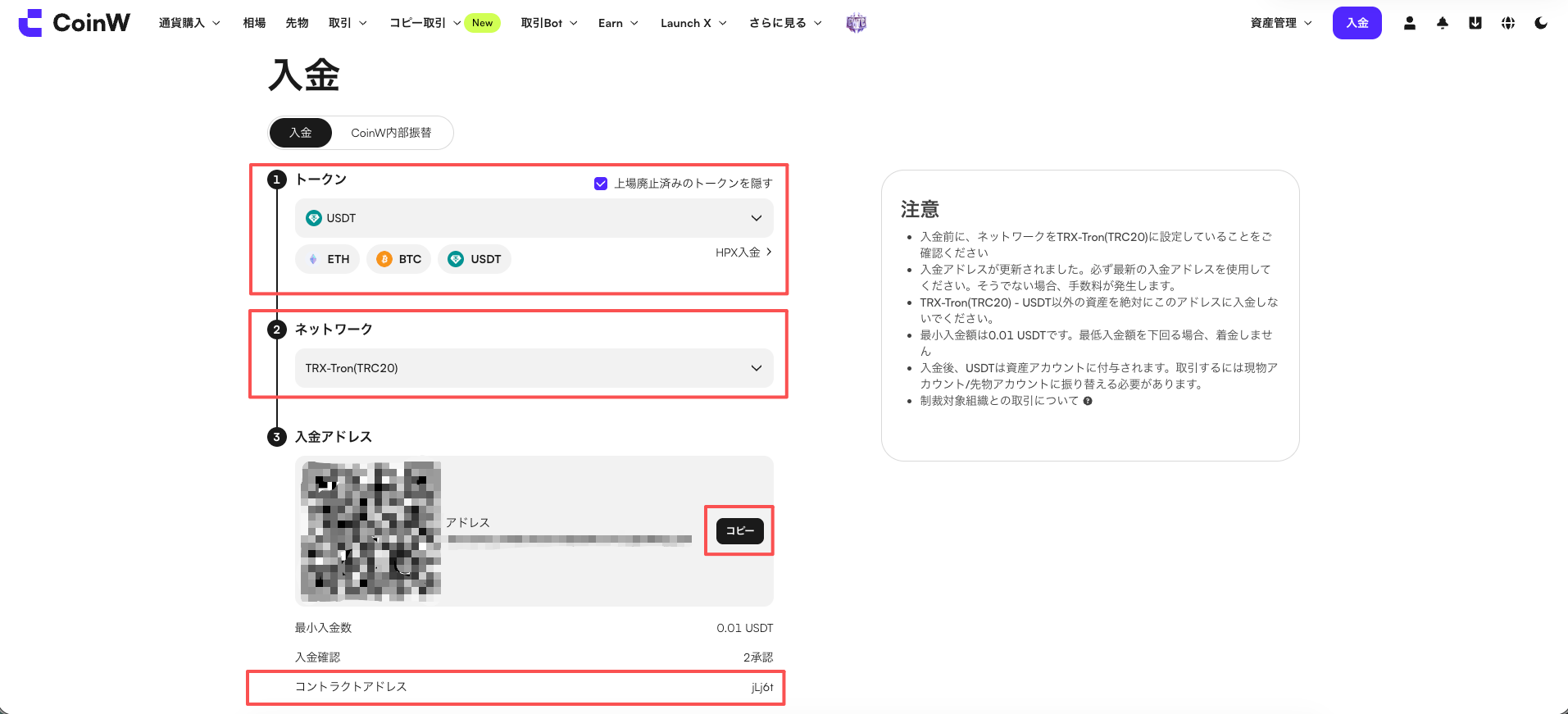Open the user profile icon
The height and width of the screenshot is (714, 1568).
coord(1410,23)
